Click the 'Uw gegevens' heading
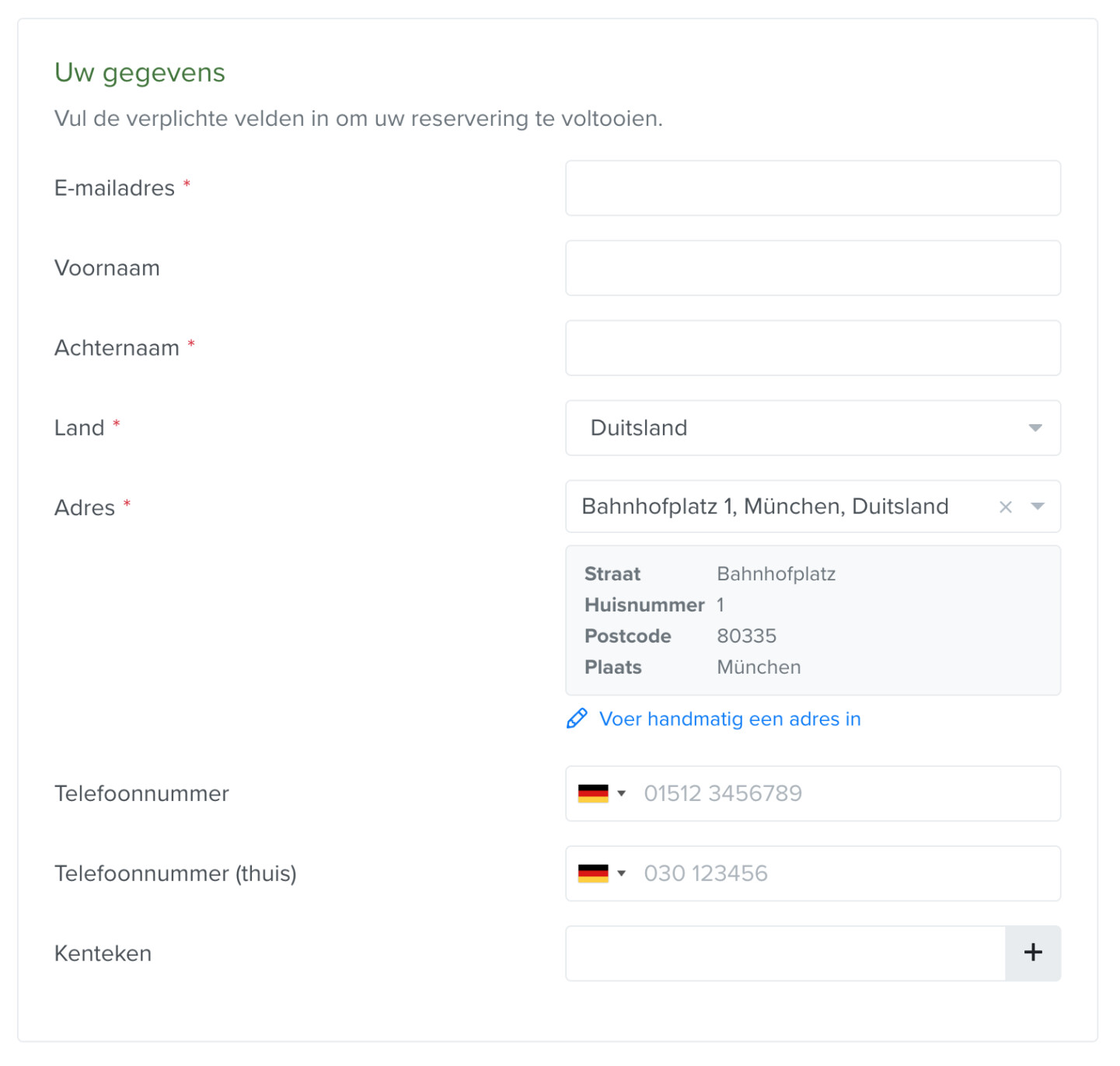Image resolution: width=1120 pixels, height=1066 pixels. tap(140, 72)
